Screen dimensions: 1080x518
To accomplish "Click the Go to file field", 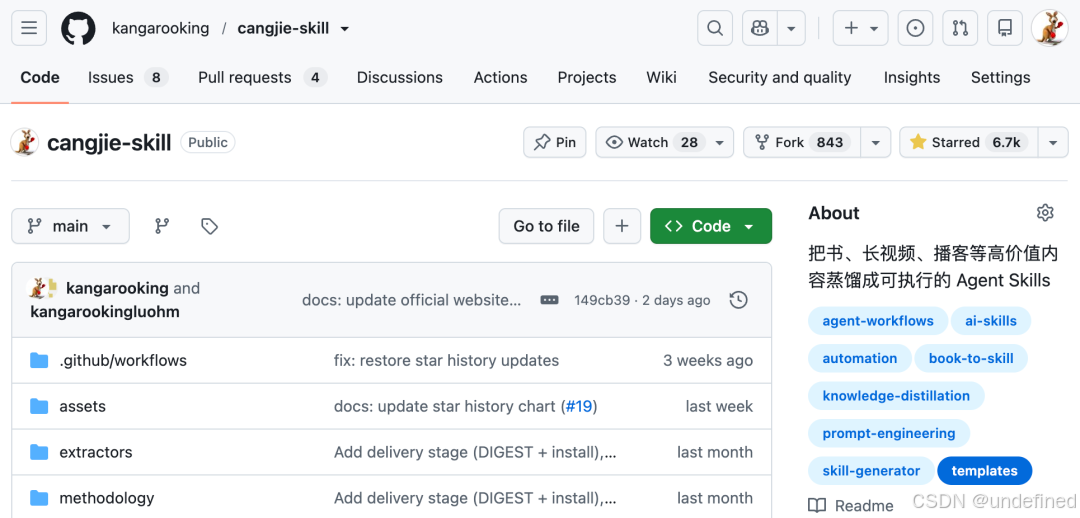I will click(x=546, y=226).
